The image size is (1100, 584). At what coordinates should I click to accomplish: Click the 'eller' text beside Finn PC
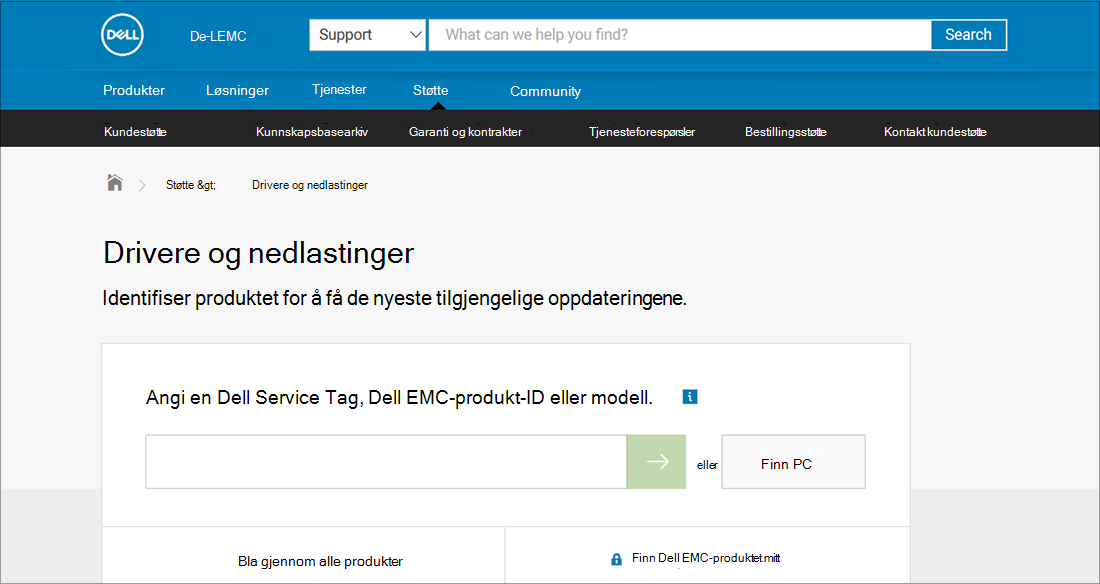[707, 465]
